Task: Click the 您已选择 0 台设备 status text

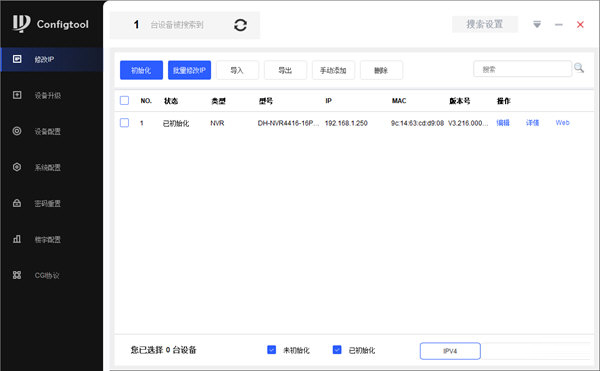Action: 163,350
